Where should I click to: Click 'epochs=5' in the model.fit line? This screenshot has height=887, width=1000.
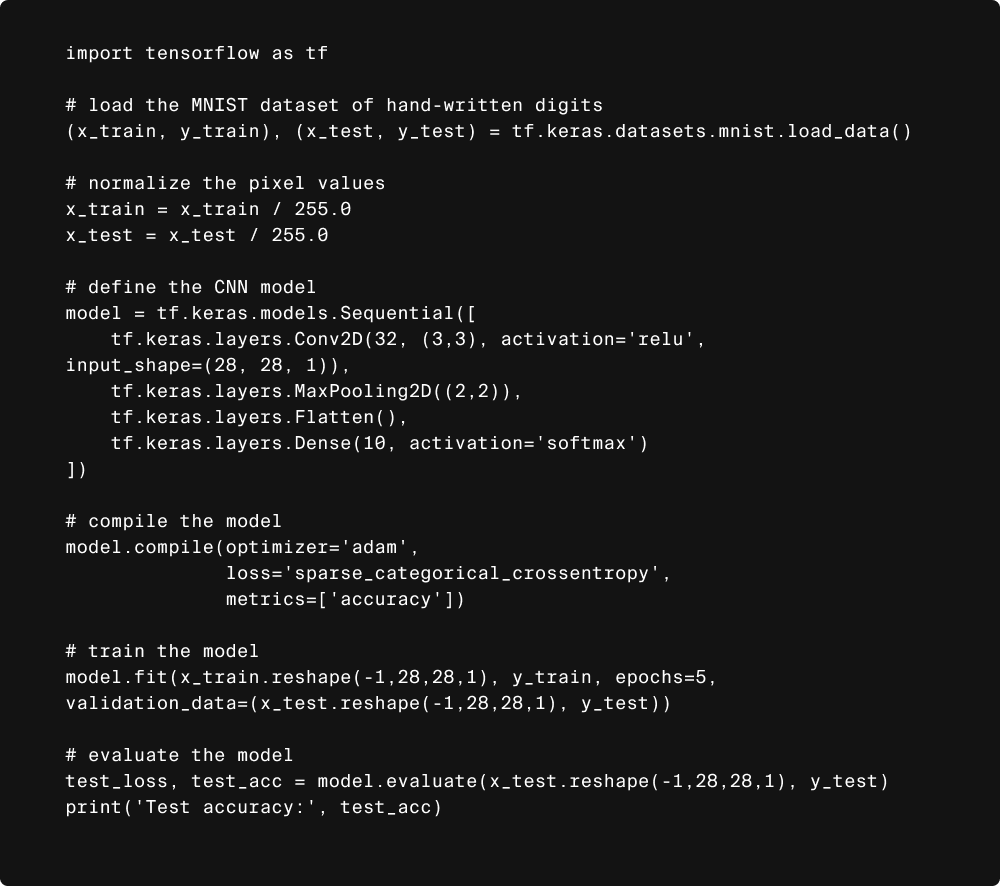click(x=660, y=677)
